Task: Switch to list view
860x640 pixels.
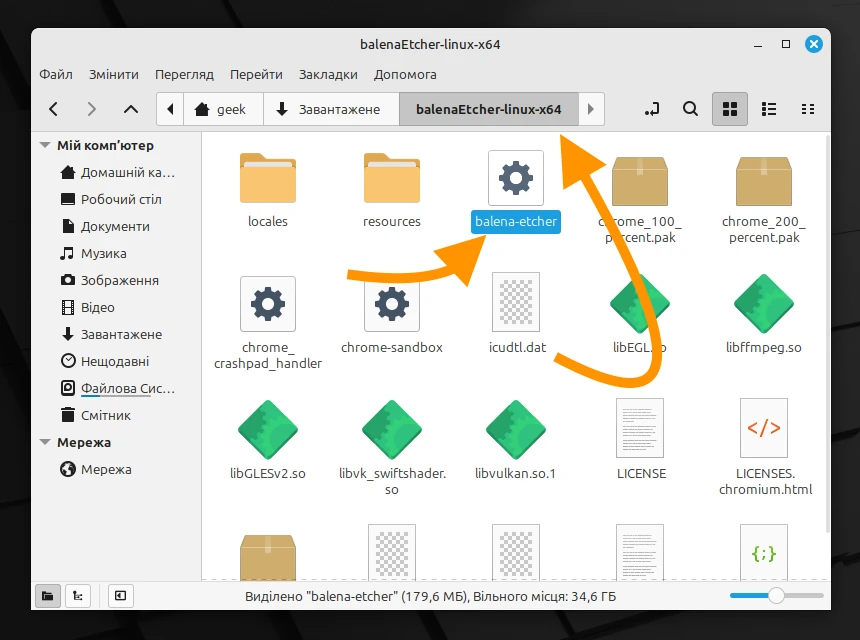Action: click(x=769, y=109)
